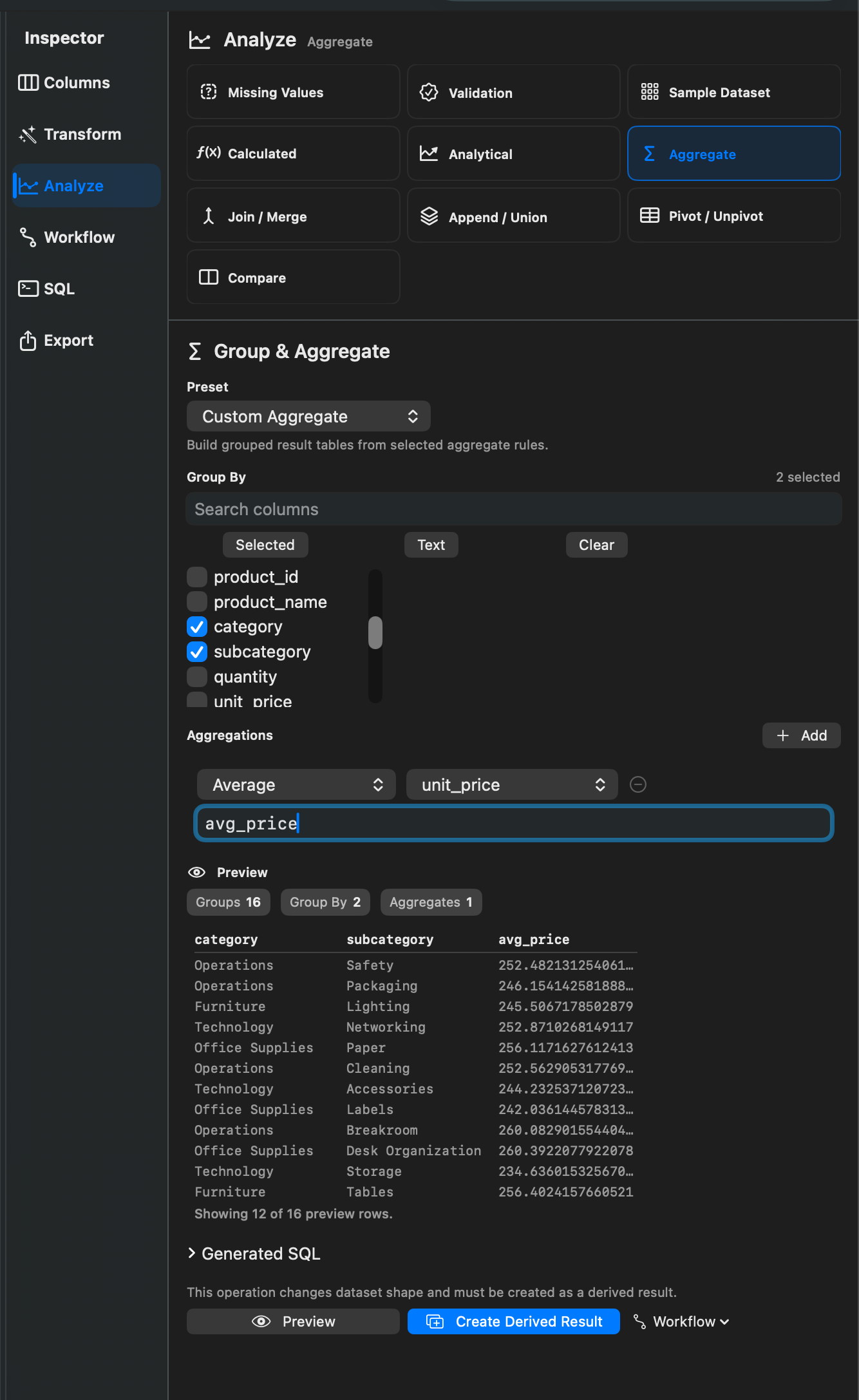Click the Sample Dataset grid icon
This screenshot has height=1400, width=859.
pos(650,92)
